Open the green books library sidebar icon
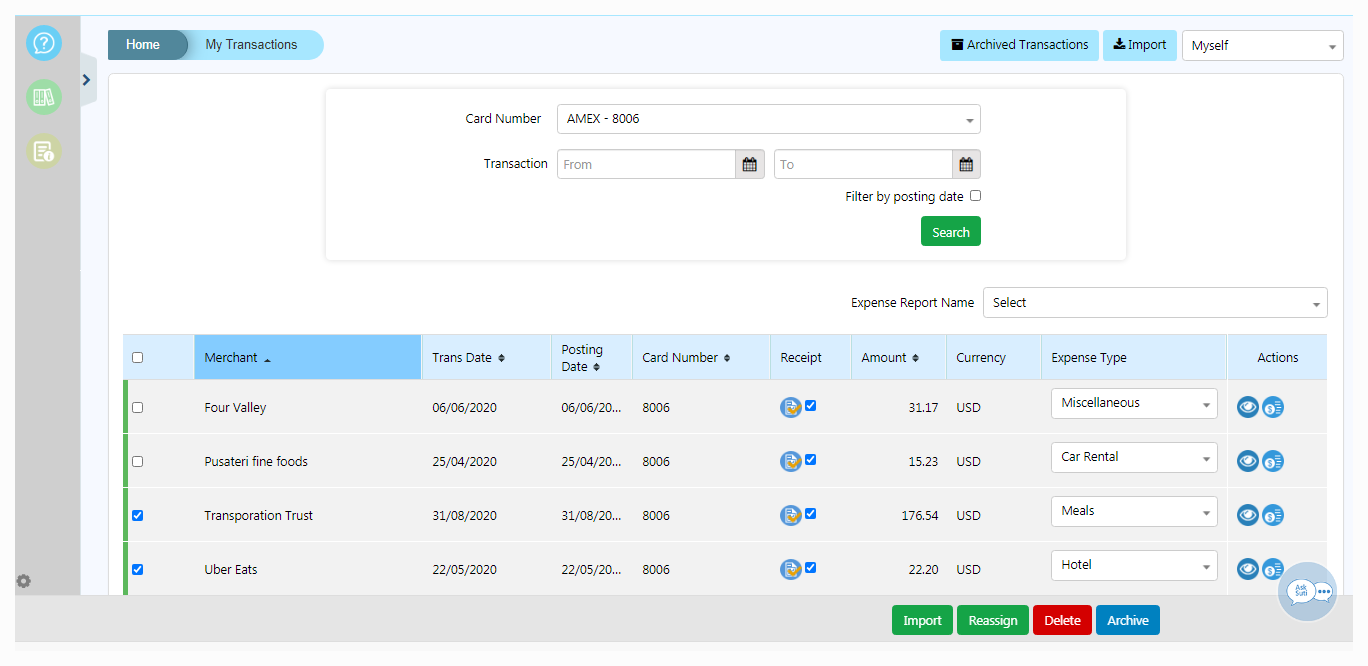The height and width of the screenshot is (666, 1368). (x=44, y=97)
